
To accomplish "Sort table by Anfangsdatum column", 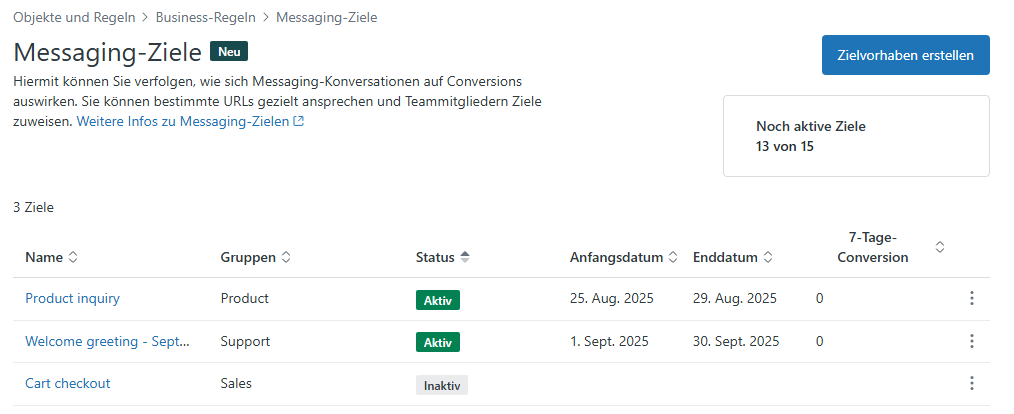I will 624,258.
